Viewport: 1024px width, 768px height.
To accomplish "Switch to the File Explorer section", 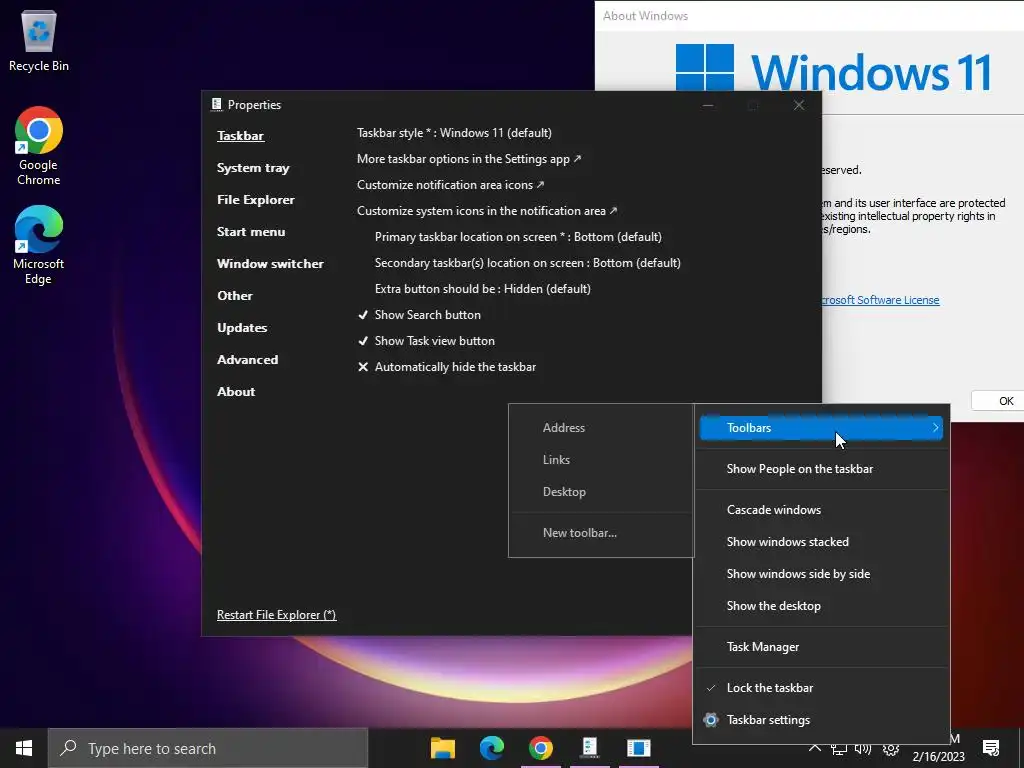I will tap(255, 200).
